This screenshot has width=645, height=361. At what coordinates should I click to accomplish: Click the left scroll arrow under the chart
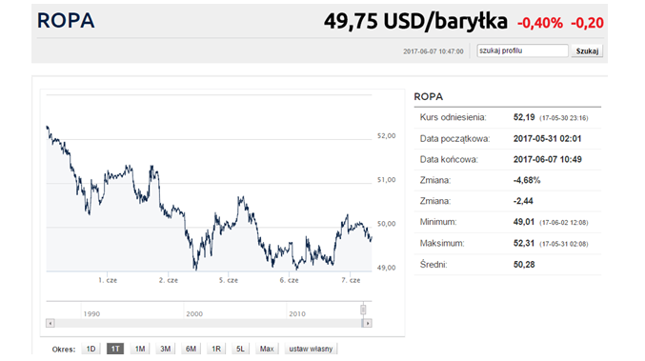click(50, 323)
